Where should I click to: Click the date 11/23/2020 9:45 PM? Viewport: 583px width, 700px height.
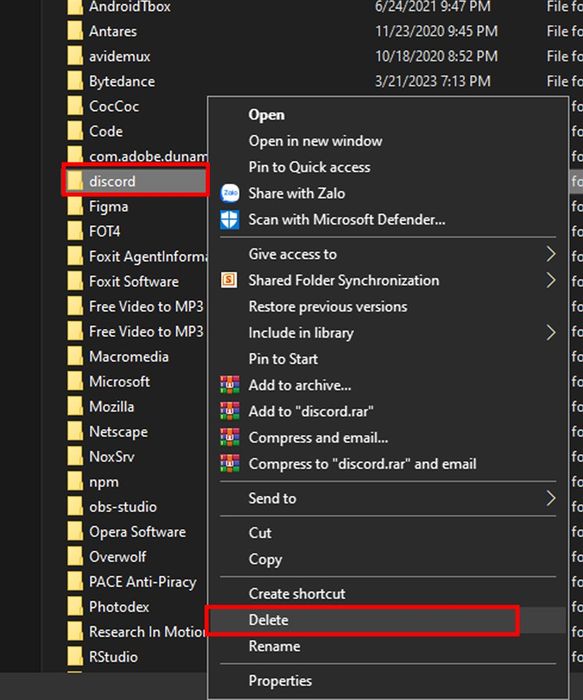(436, 31)
